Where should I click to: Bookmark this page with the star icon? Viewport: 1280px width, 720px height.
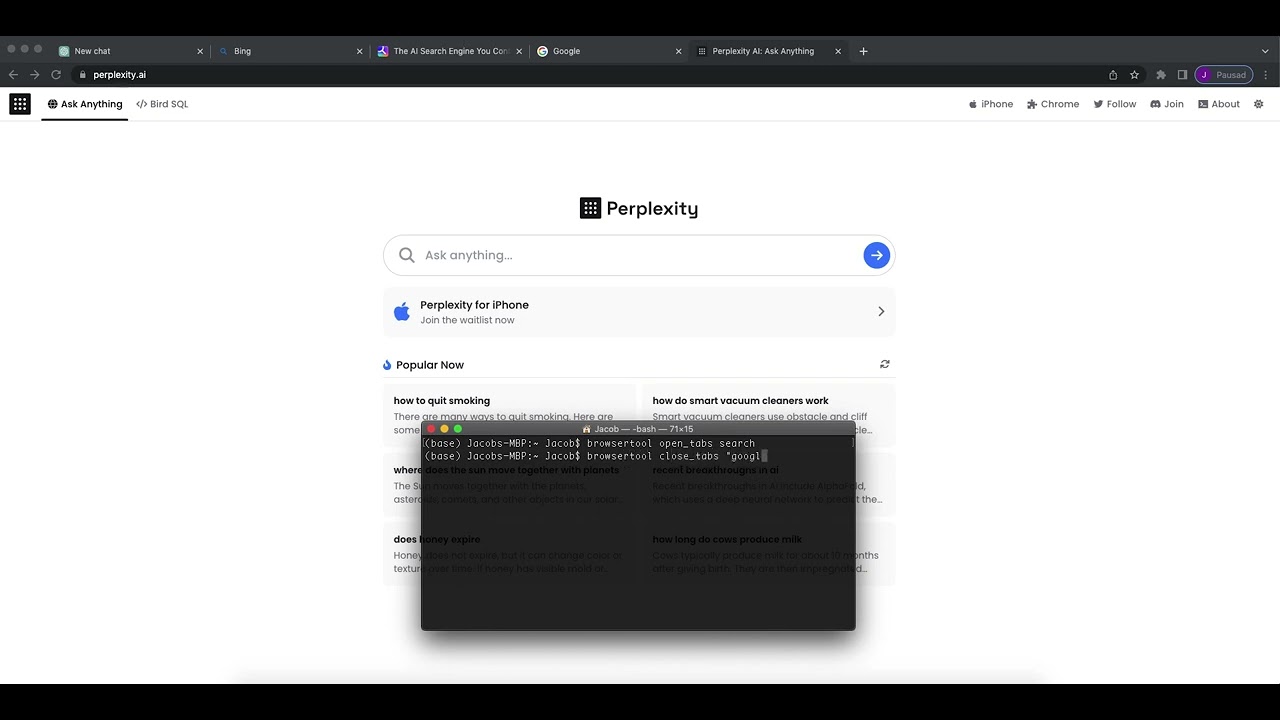pos(1134,75)
